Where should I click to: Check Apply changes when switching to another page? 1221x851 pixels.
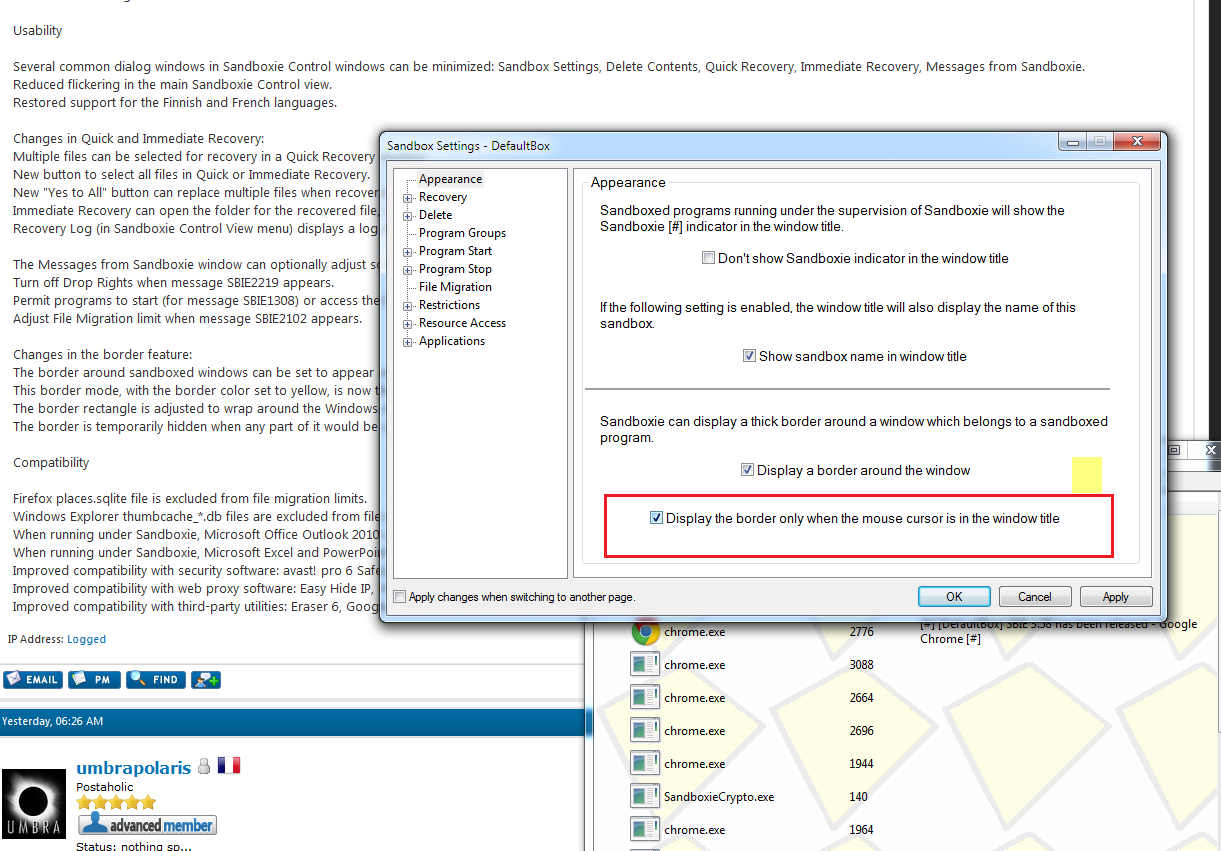(400, 597)
